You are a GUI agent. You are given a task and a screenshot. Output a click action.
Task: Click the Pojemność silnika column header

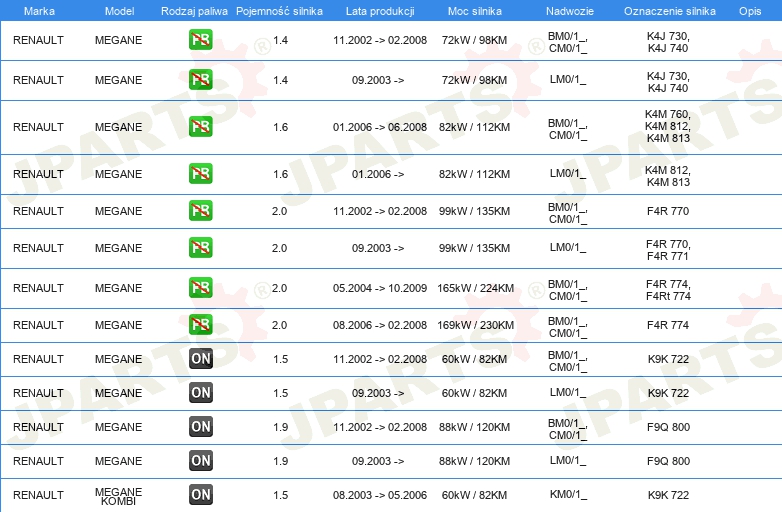coord(279,11)
